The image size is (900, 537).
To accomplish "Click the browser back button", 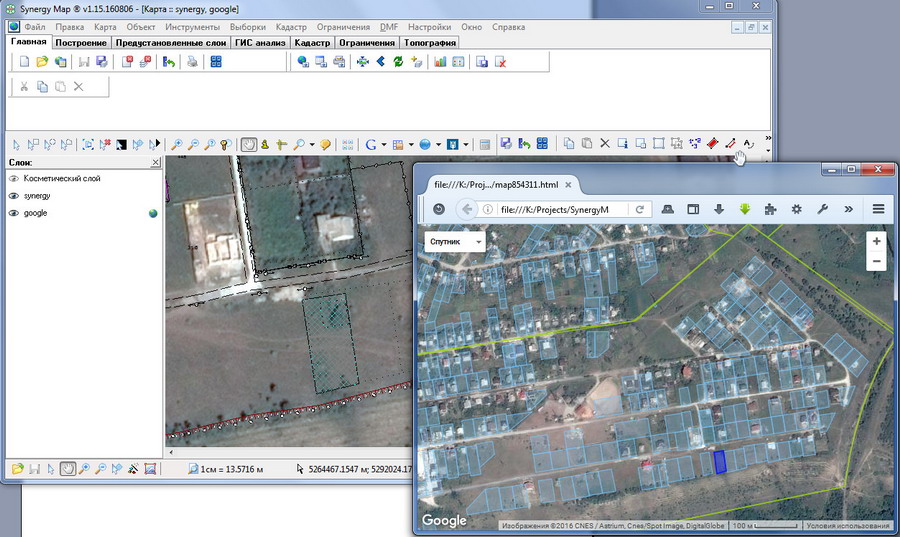I will (x=467, y=209).
